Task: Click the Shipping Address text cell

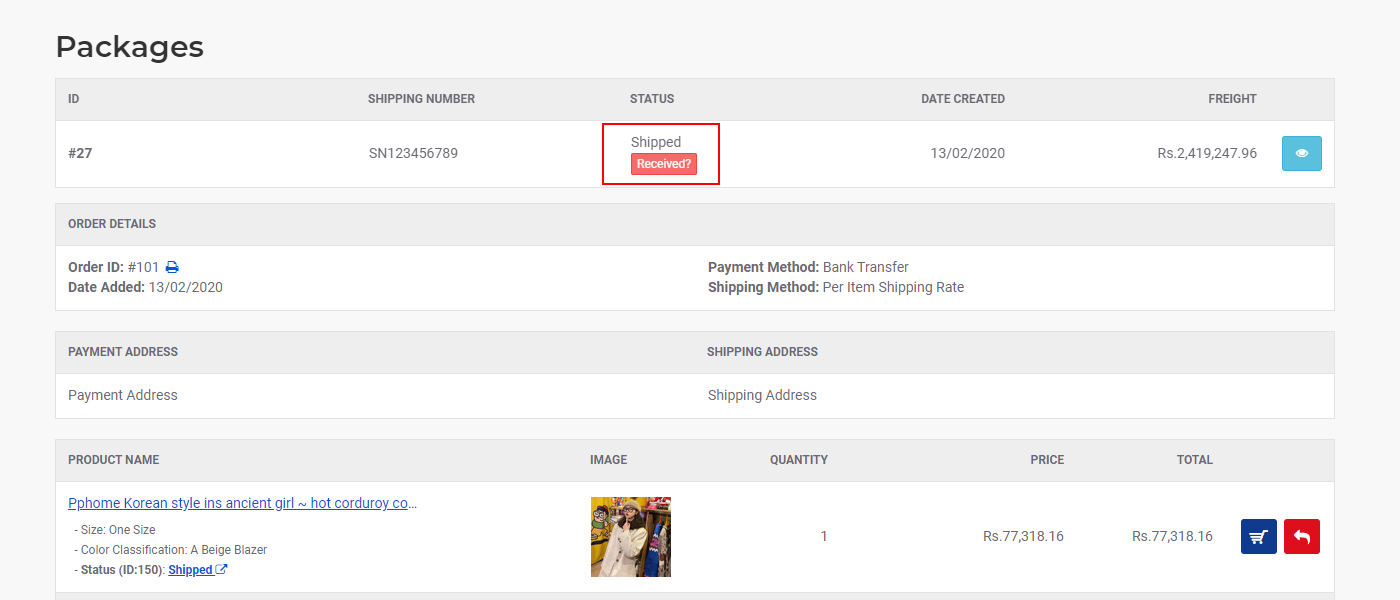Action: (762, 395)
